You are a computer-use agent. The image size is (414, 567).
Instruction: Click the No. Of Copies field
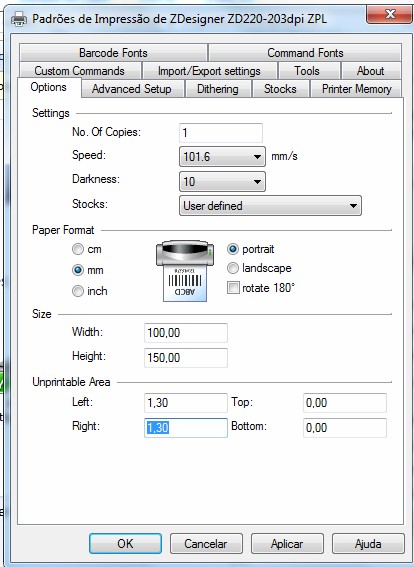221,133
